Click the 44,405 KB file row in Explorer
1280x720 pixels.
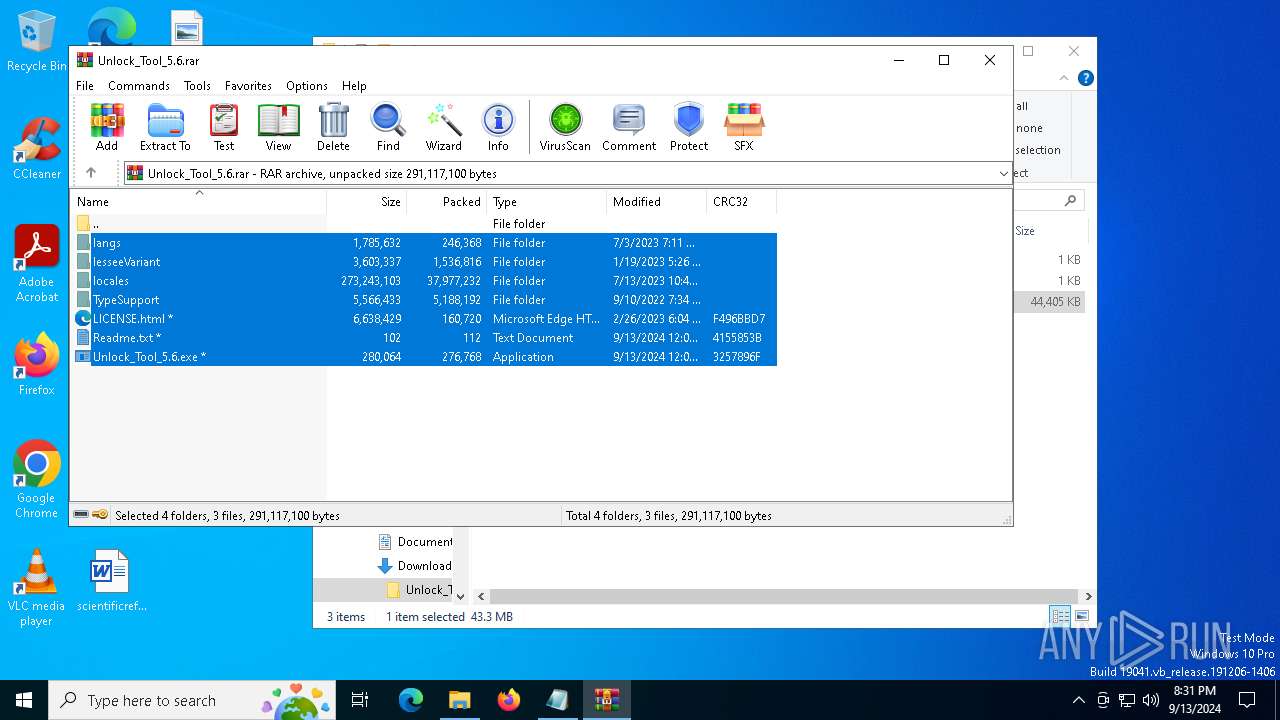point(1050,301)
